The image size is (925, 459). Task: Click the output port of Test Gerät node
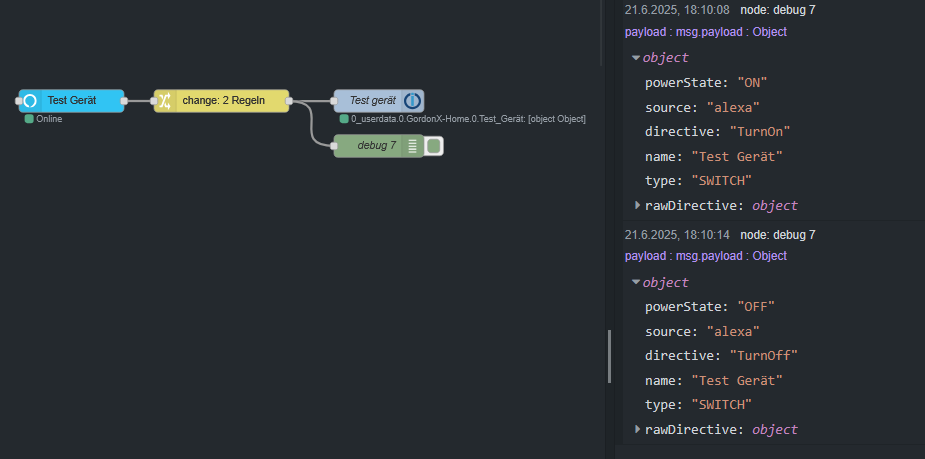124,100
